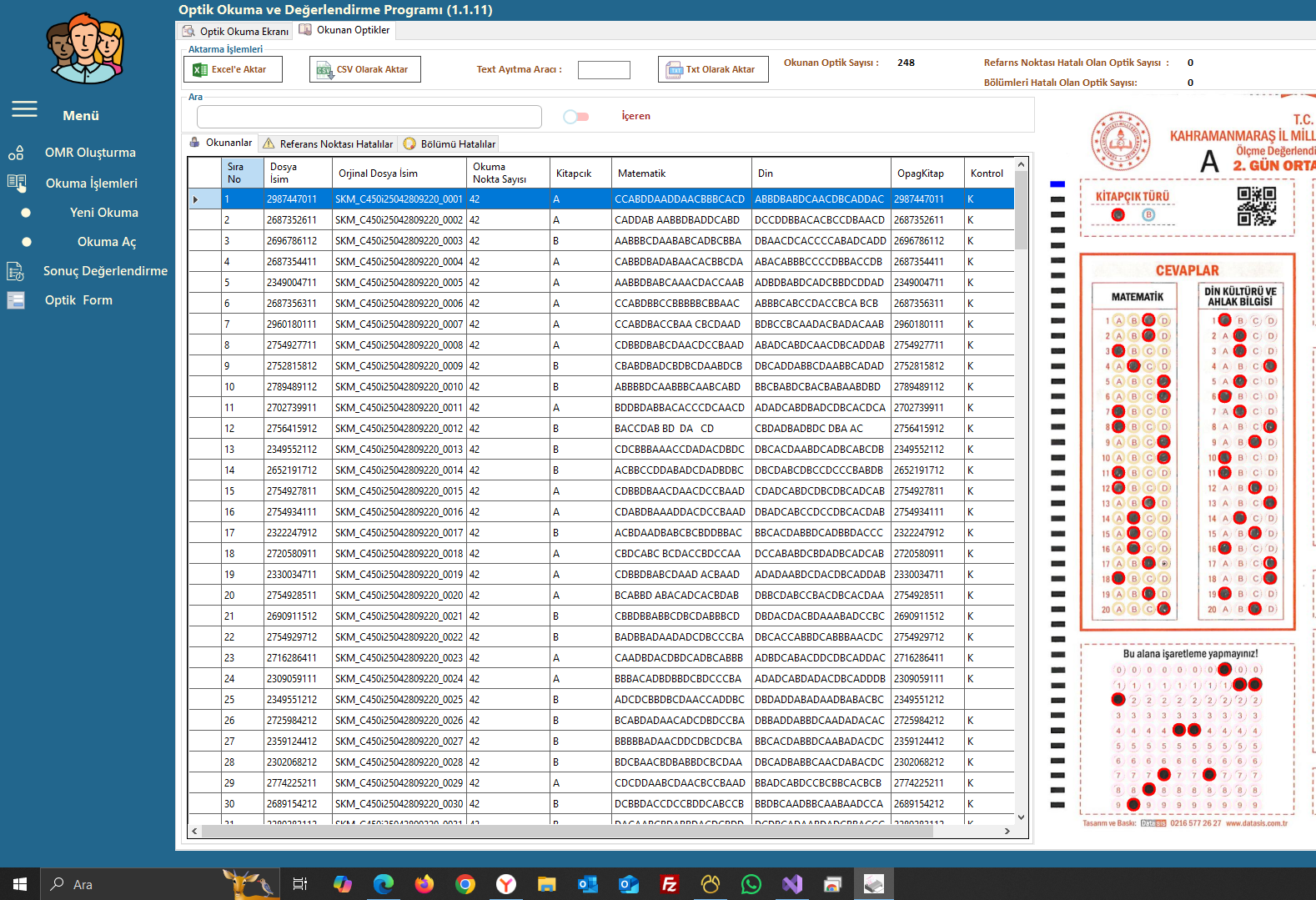Toggle the İçeren search switch

[575, 117]
